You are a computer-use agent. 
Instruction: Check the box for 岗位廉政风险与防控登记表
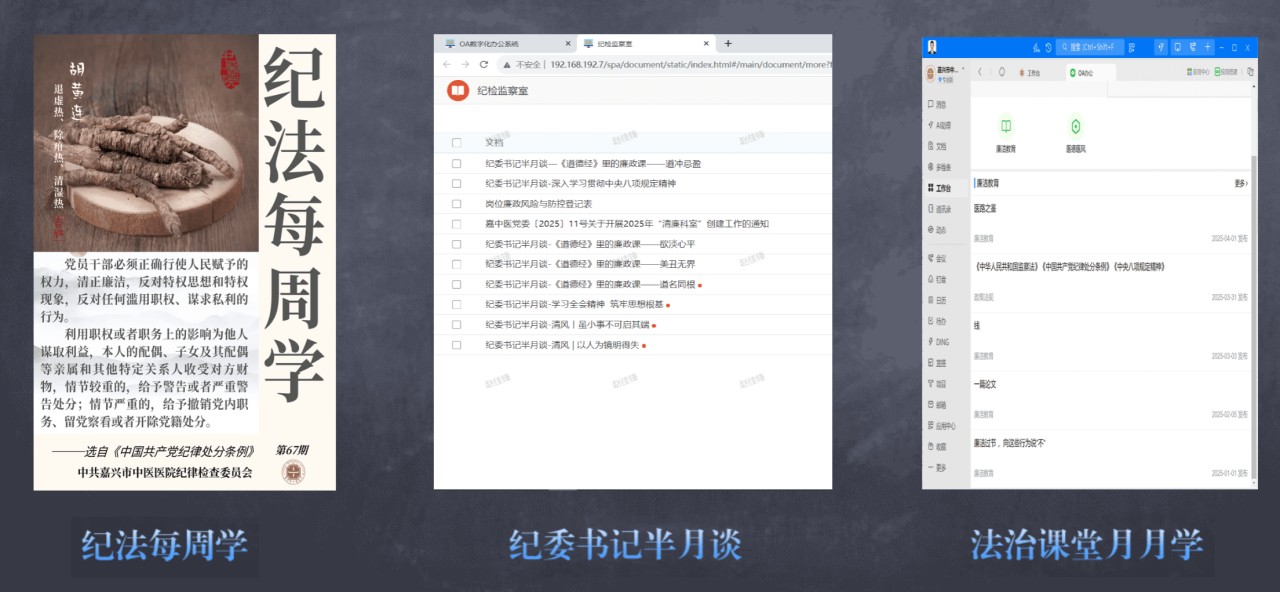457,204
